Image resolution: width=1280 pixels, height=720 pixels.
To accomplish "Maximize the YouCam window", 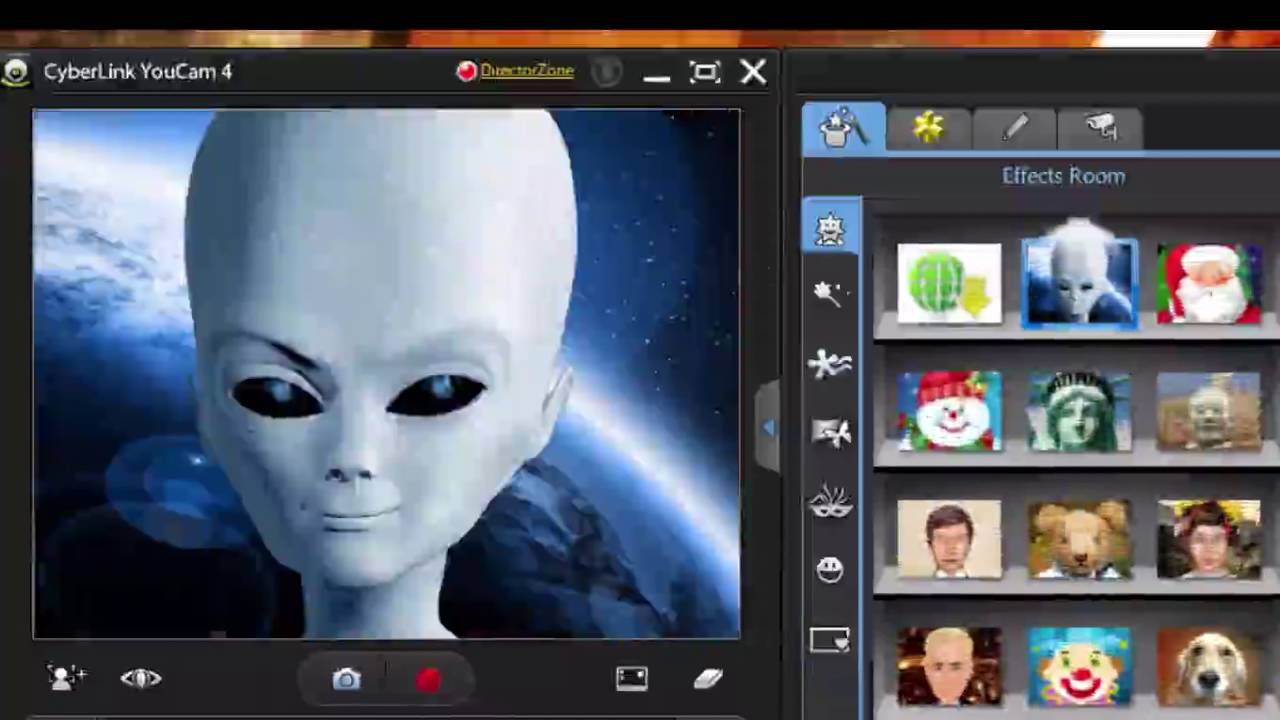I will (x=705, y=72).
